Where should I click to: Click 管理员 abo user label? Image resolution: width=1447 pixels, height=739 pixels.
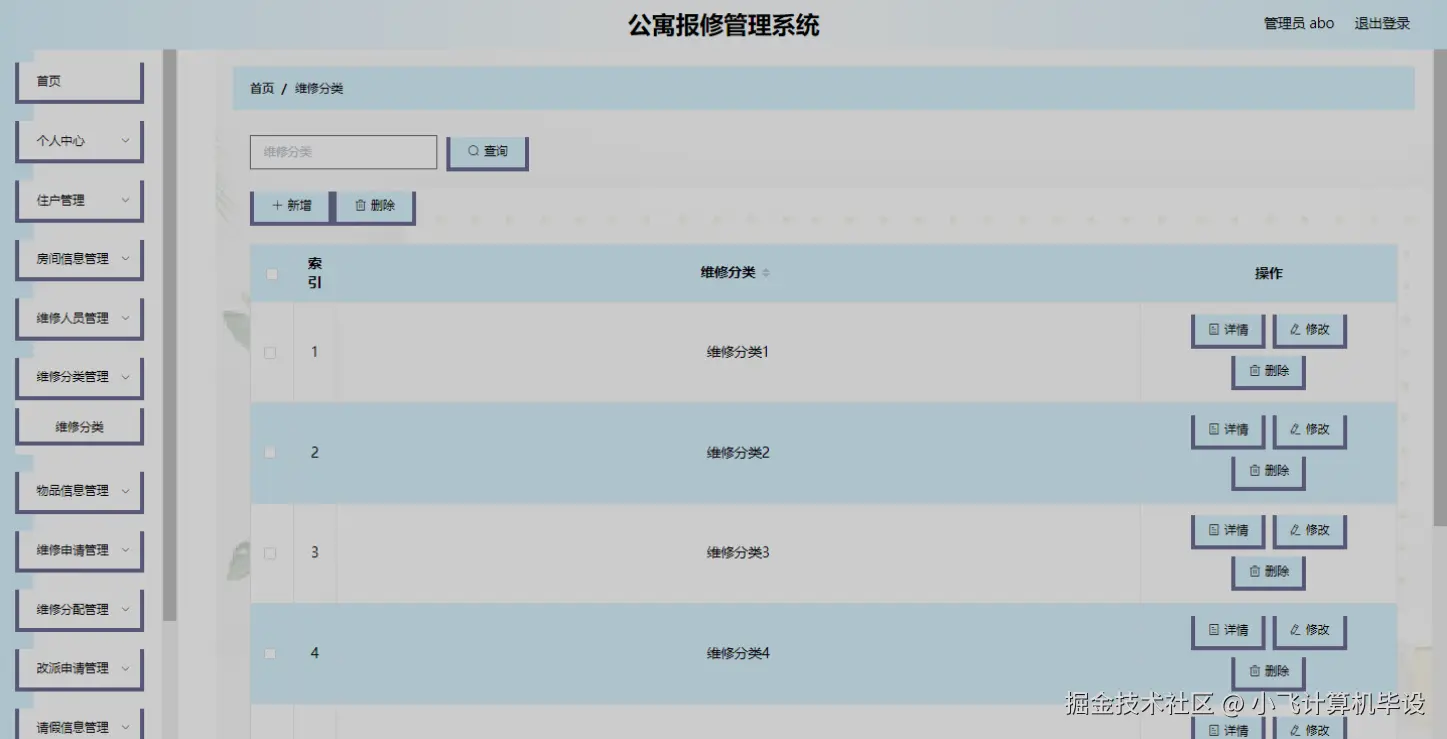1299,23
